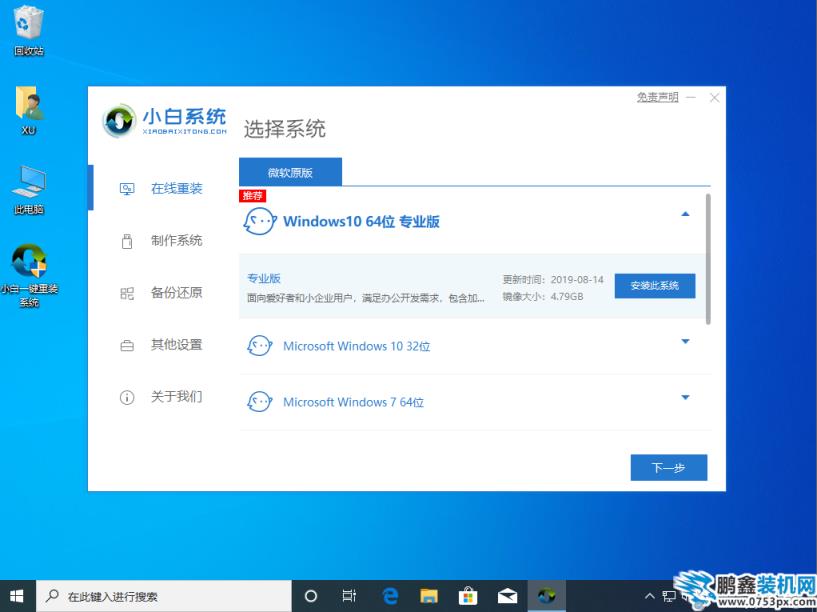The height and width of the screenshot is (612, 817).
Task: Click the 专业版 edition label
Action: coord(264,278)
